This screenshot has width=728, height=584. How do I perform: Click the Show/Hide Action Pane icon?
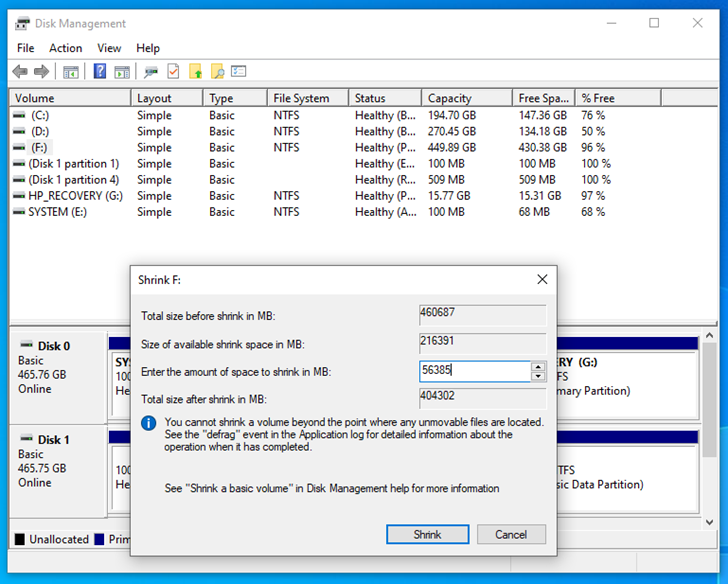coord(121,71)
